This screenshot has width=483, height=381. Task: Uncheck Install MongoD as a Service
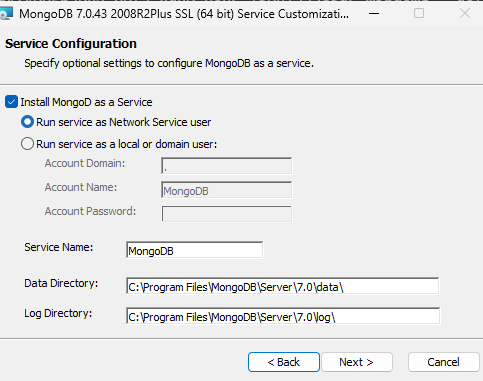click(x=11, y=102)
